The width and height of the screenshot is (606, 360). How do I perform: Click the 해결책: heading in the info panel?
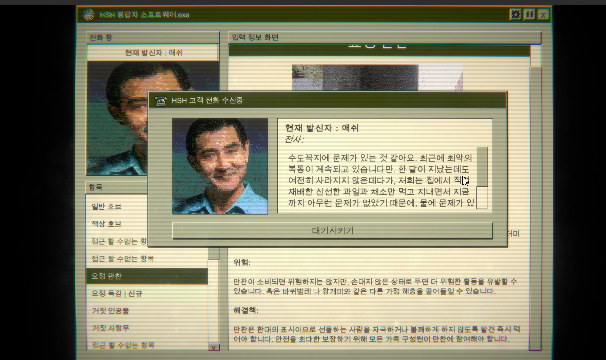coord(245,310)
